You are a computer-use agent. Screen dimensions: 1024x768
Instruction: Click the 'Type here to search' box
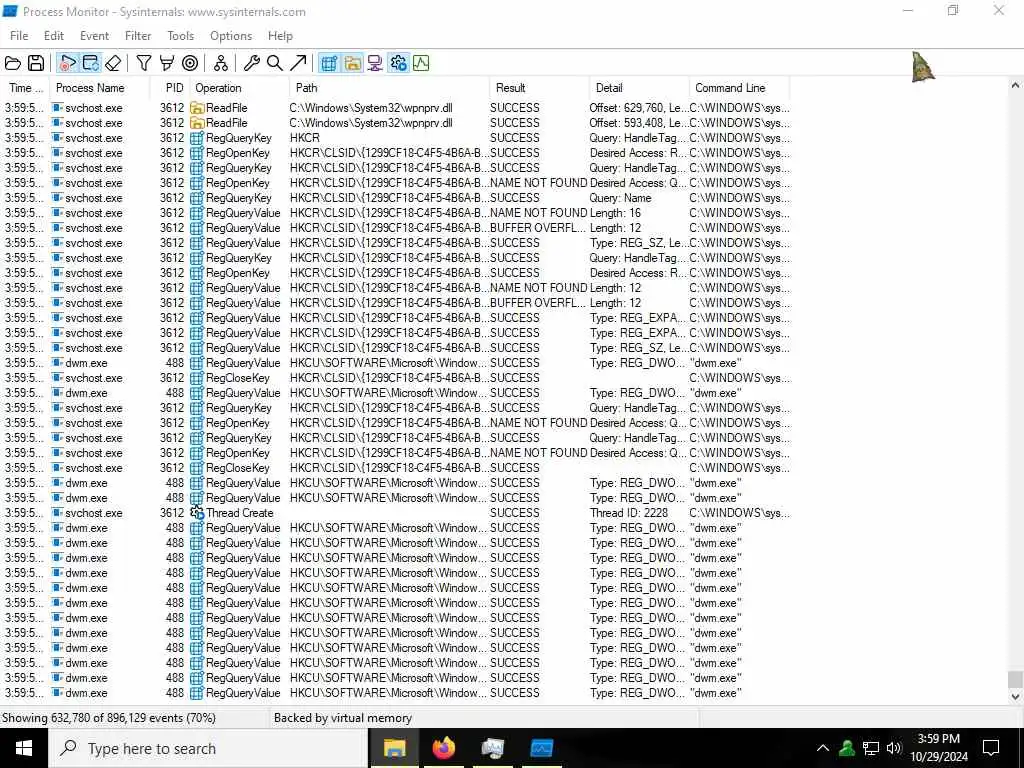click(x=208, y=748)
